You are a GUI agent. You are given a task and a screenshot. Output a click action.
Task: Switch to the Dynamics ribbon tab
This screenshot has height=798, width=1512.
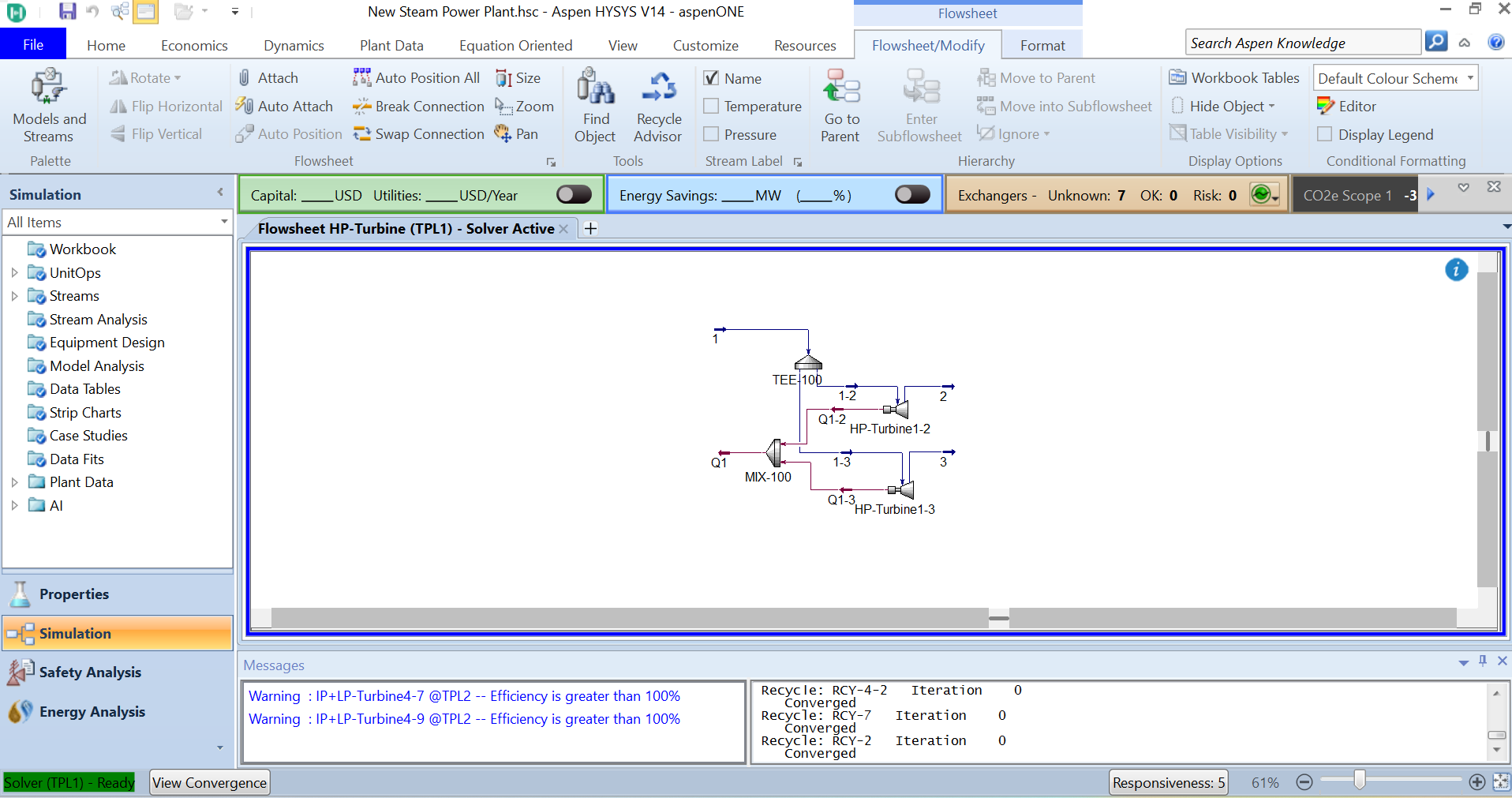[294, 46]
